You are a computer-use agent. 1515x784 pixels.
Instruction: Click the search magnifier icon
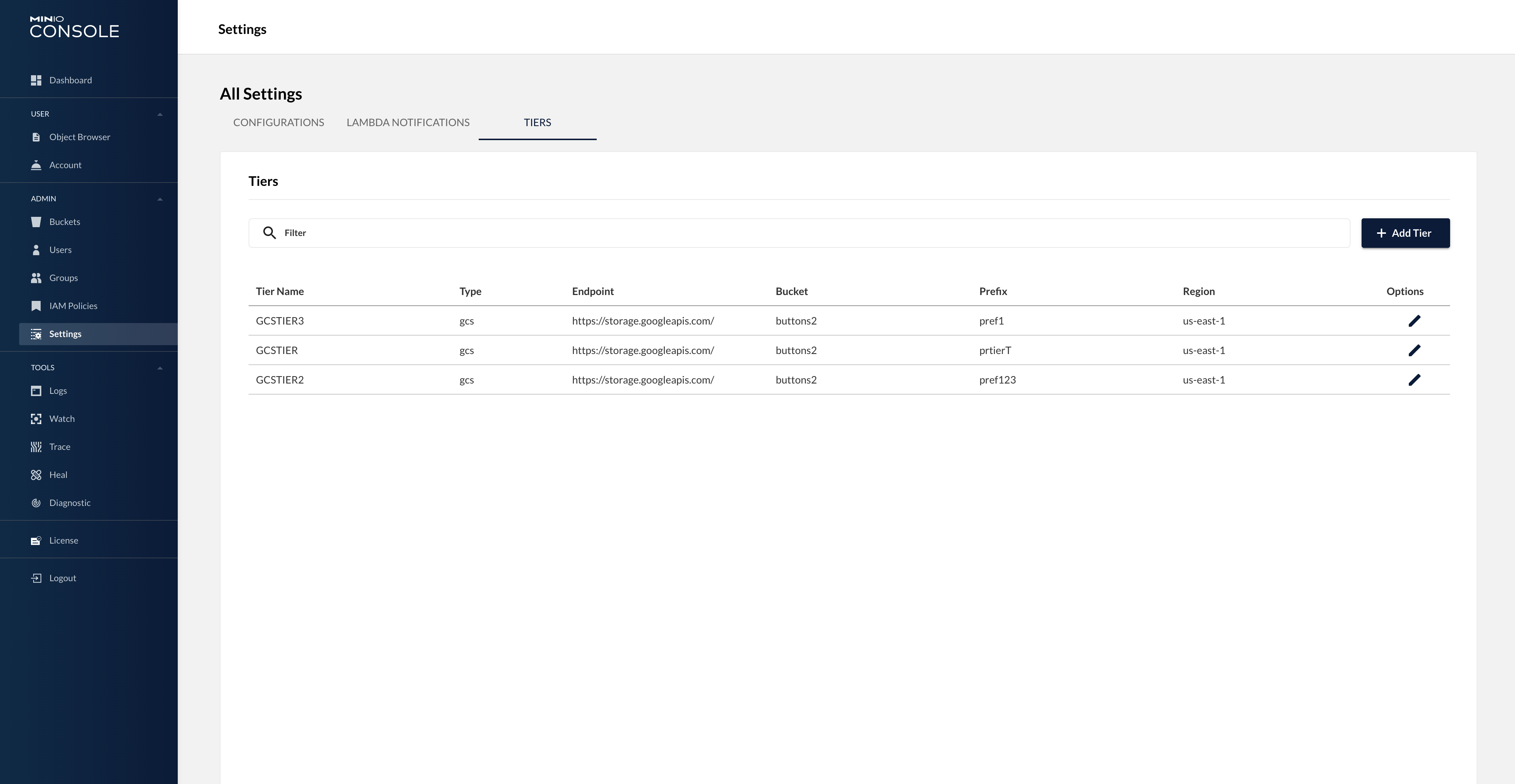[x=269, y=233]
